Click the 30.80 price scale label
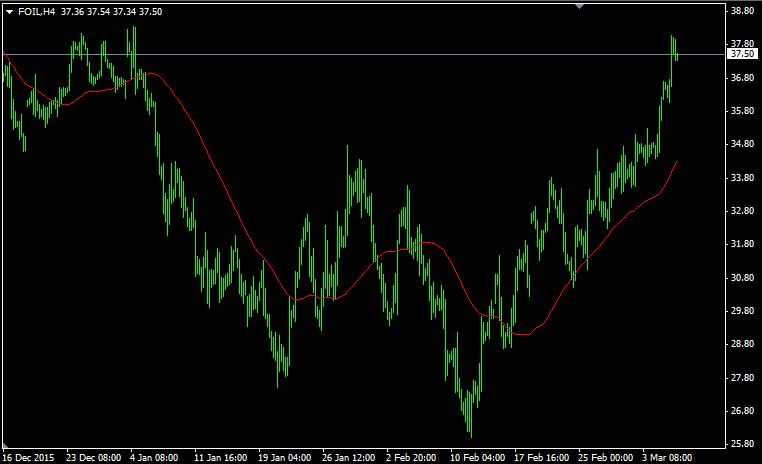The image size is (762, 464). tap(742, 278)
